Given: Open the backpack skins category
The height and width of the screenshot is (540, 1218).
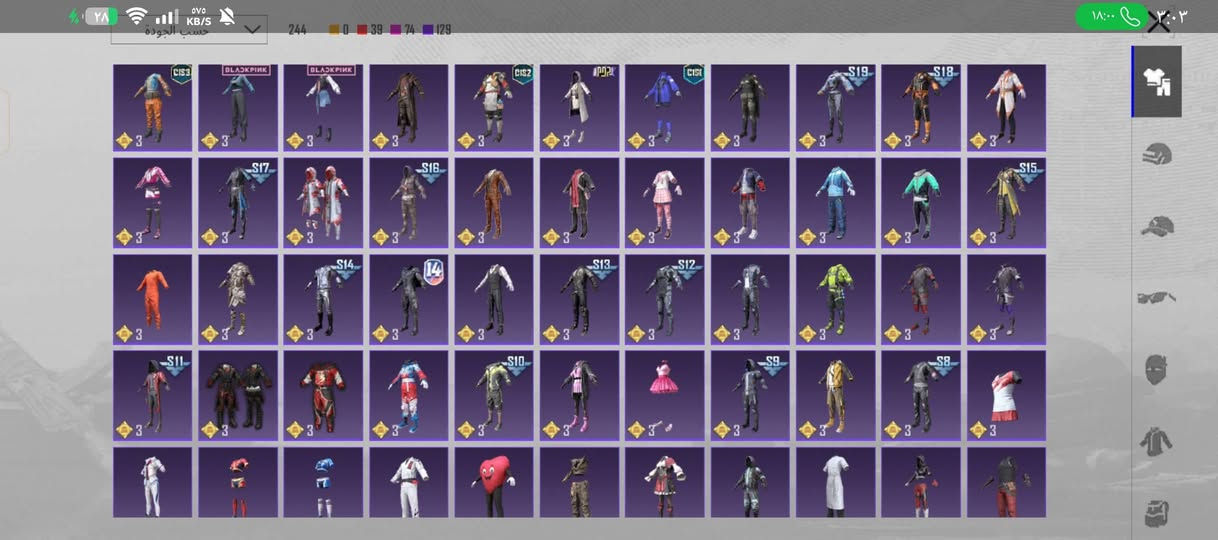Looking at the screenshot, I should [x=1157, y=514].
